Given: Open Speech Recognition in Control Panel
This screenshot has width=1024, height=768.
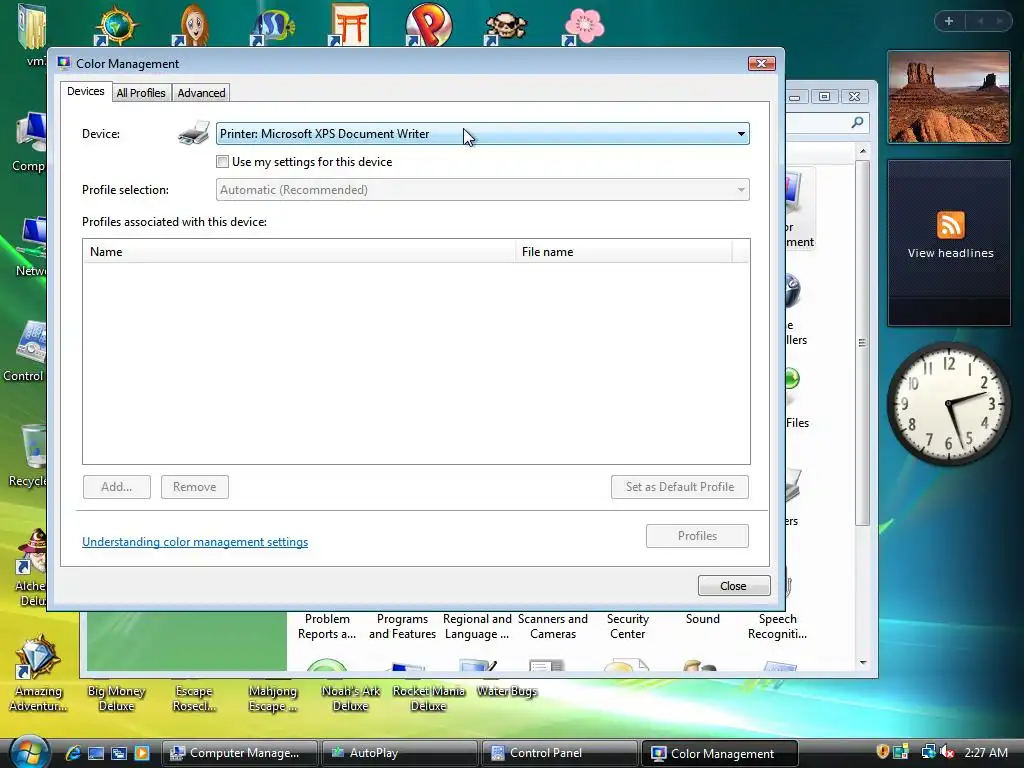Looking at the screenshot, I should tap(777, 626).
